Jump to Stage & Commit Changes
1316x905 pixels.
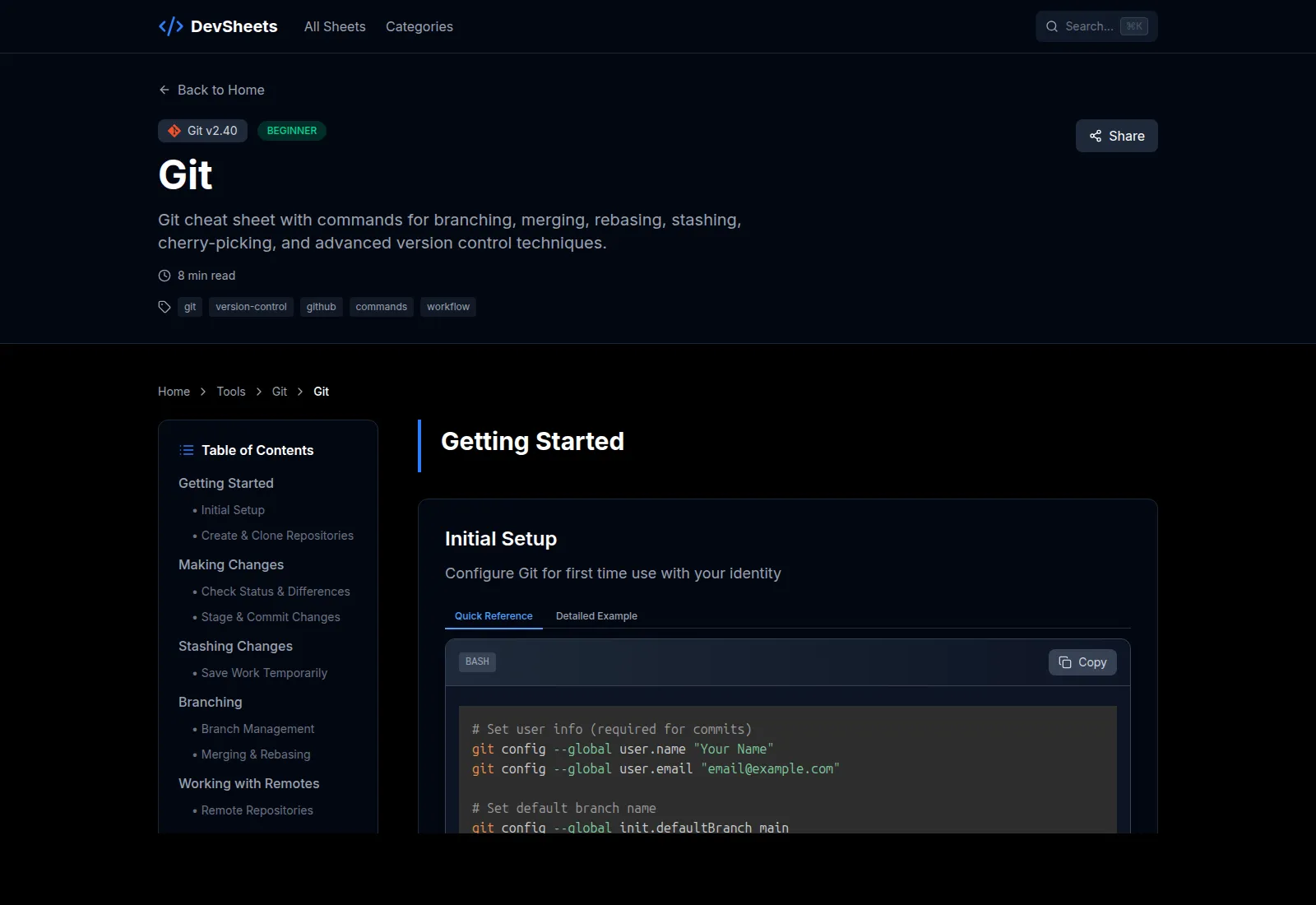coord(271,617)
